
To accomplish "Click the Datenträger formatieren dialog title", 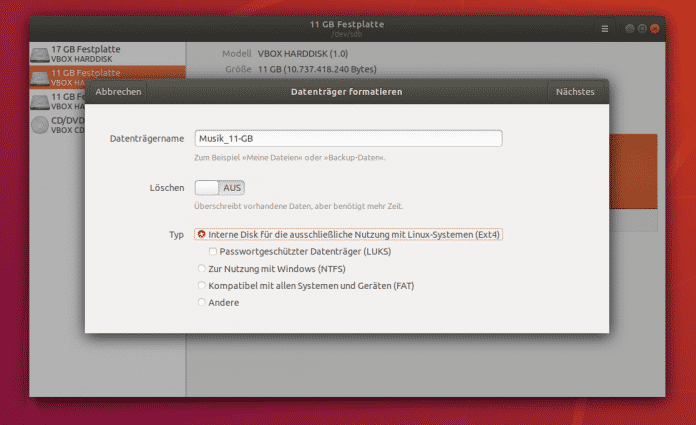I will [347, 92].
